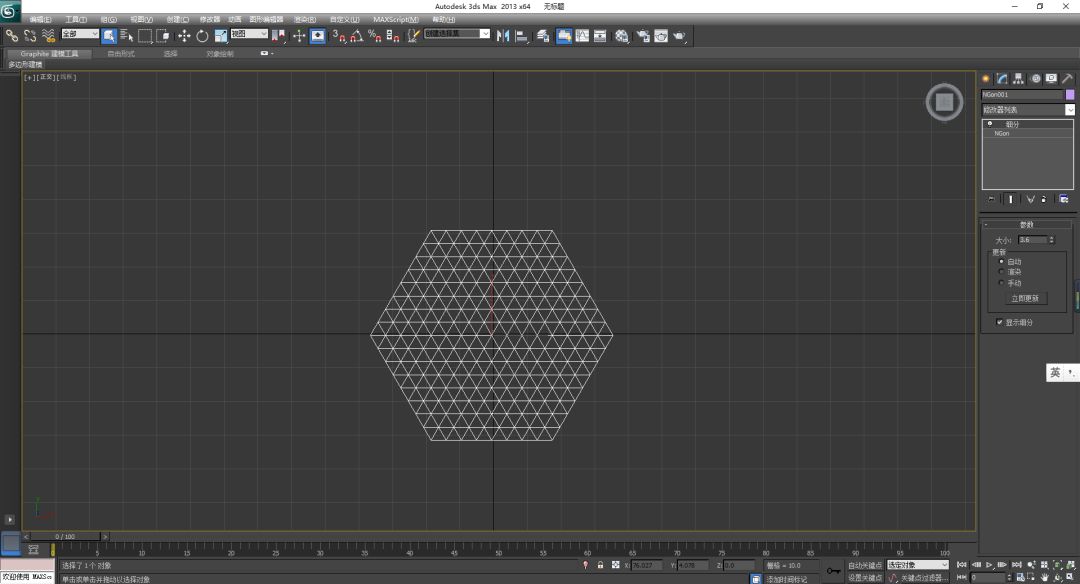
Task: Open the 选定对象 key filter dropdown
Action: [x=918, y=565]
